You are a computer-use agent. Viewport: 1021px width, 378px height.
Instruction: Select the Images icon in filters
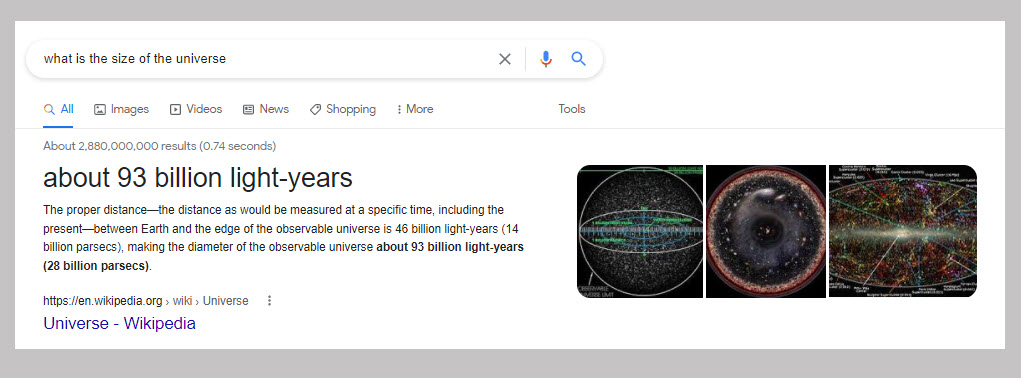click(100, 109)
